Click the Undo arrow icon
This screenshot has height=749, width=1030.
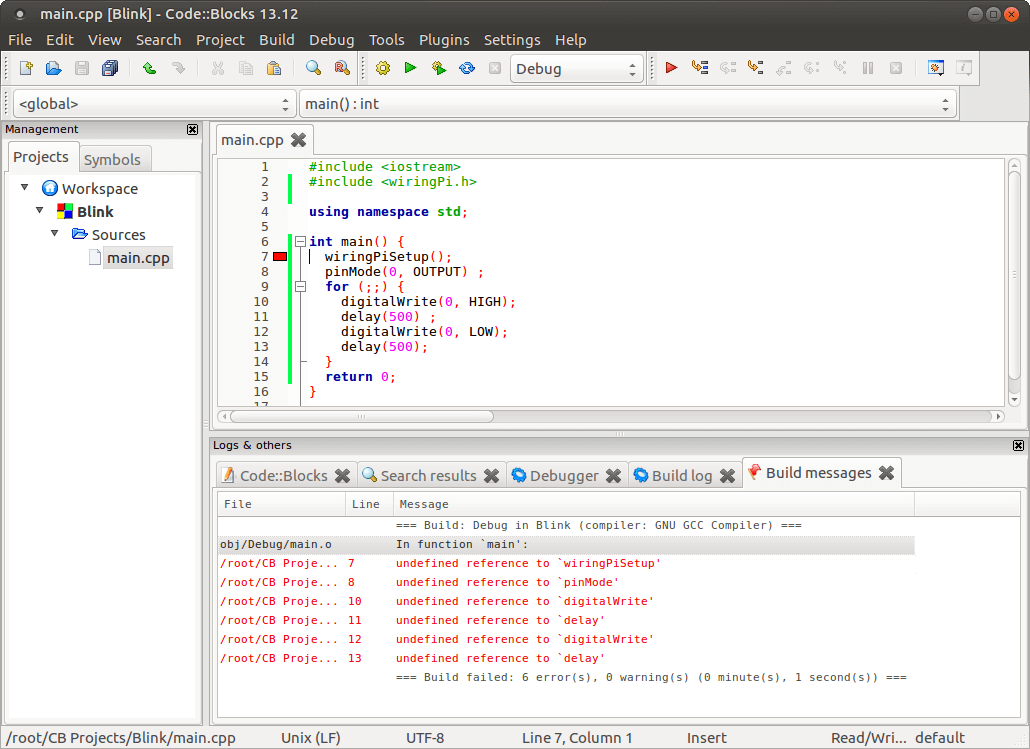[x=150, y=68]
